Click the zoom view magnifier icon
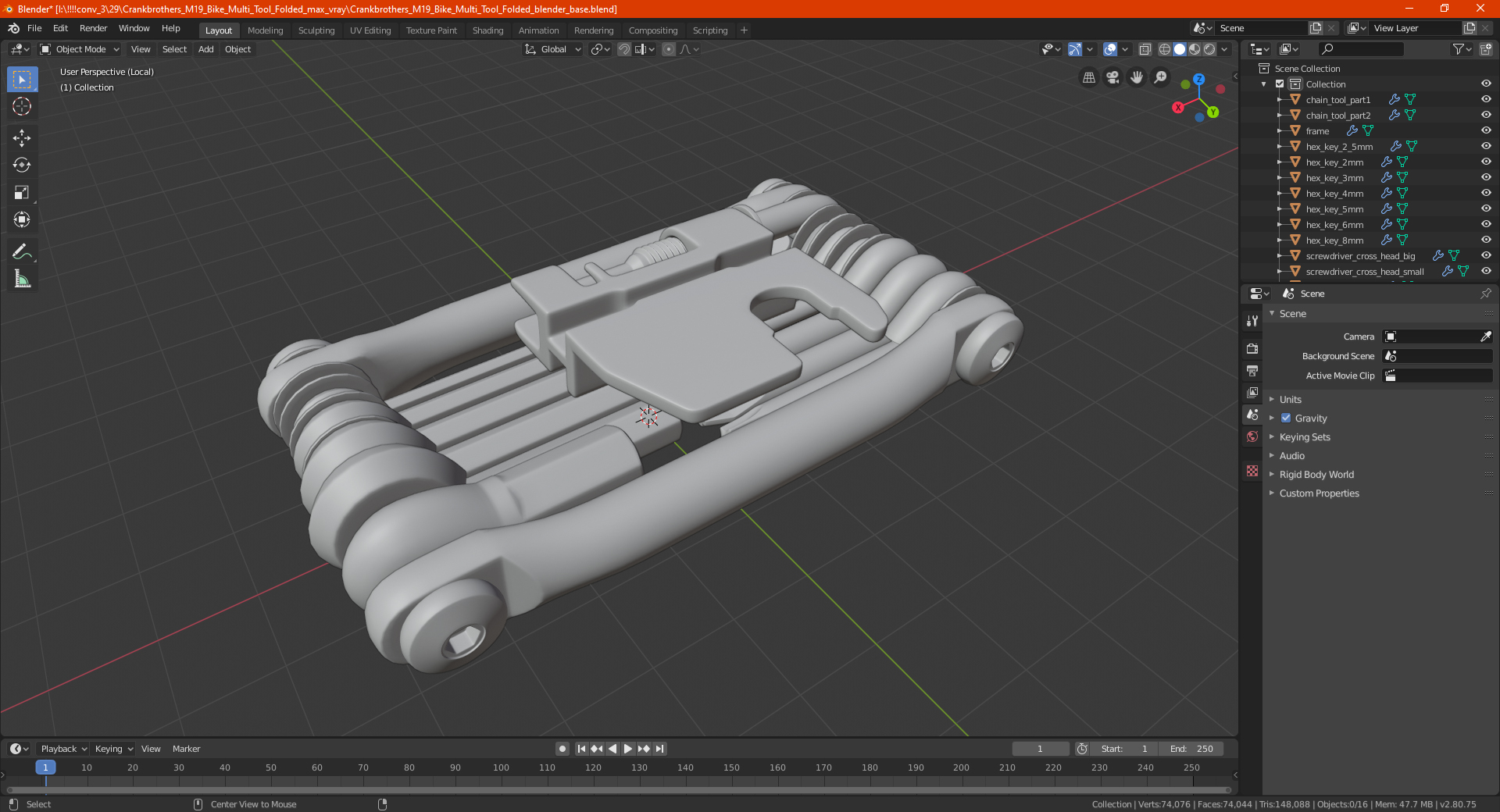Image resolution: width=1500 pixels, height=812 pixels. pos(1161,77)
